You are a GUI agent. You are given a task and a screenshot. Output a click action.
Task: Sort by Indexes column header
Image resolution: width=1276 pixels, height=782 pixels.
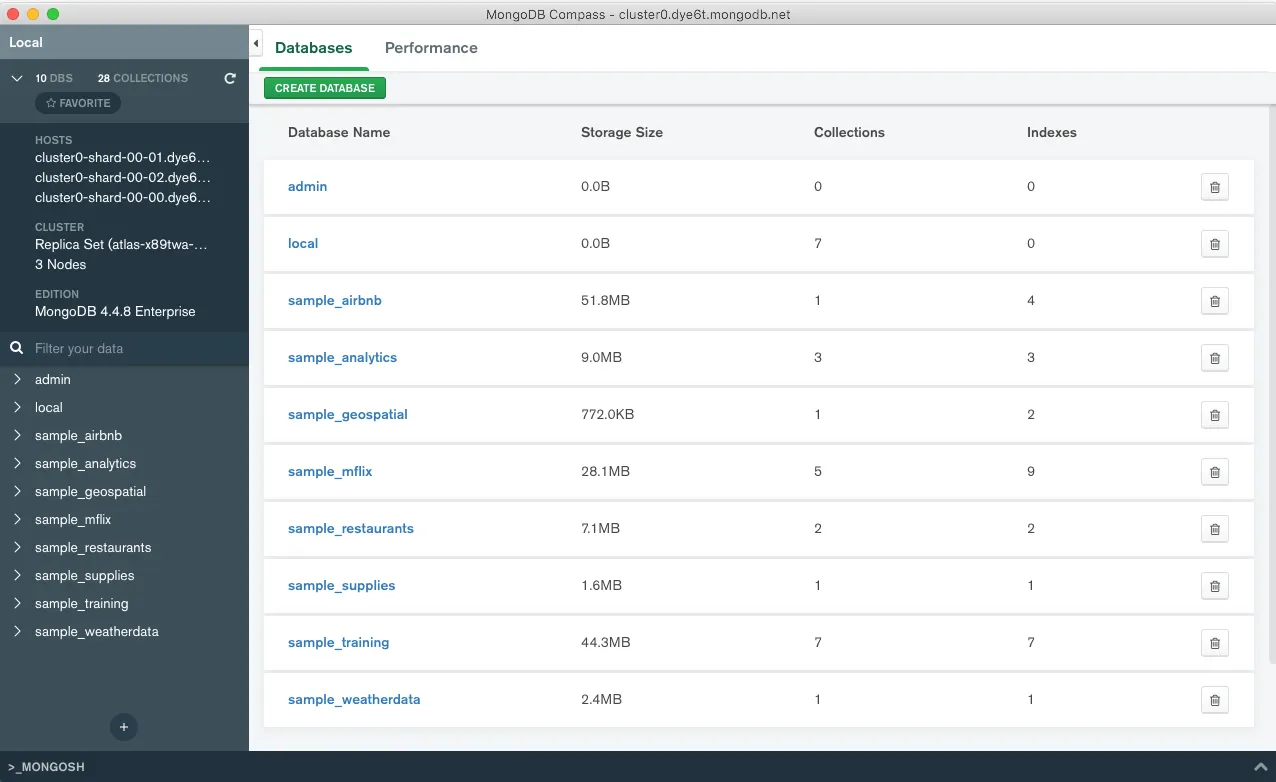[x=1052, y=132]
